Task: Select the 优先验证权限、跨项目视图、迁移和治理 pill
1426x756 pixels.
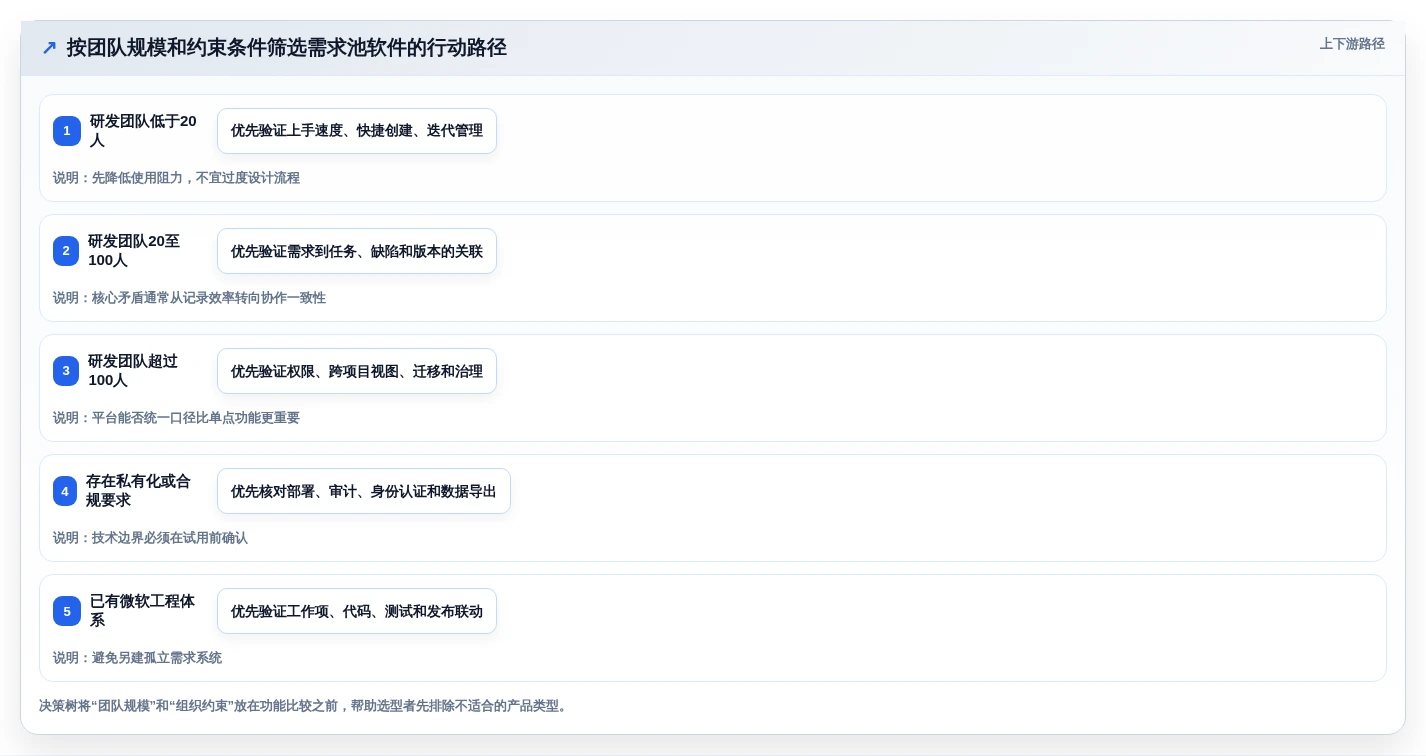Action: 357,371
